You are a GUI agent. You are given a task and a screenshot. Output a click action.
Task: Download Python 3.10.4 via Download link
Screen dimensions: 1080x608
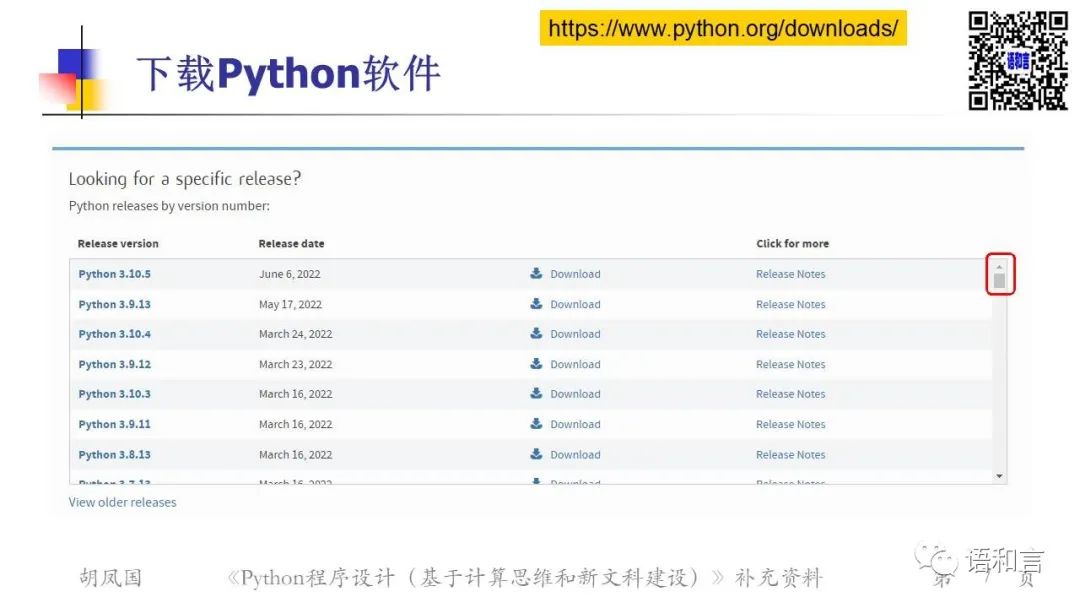coord(575,334)
